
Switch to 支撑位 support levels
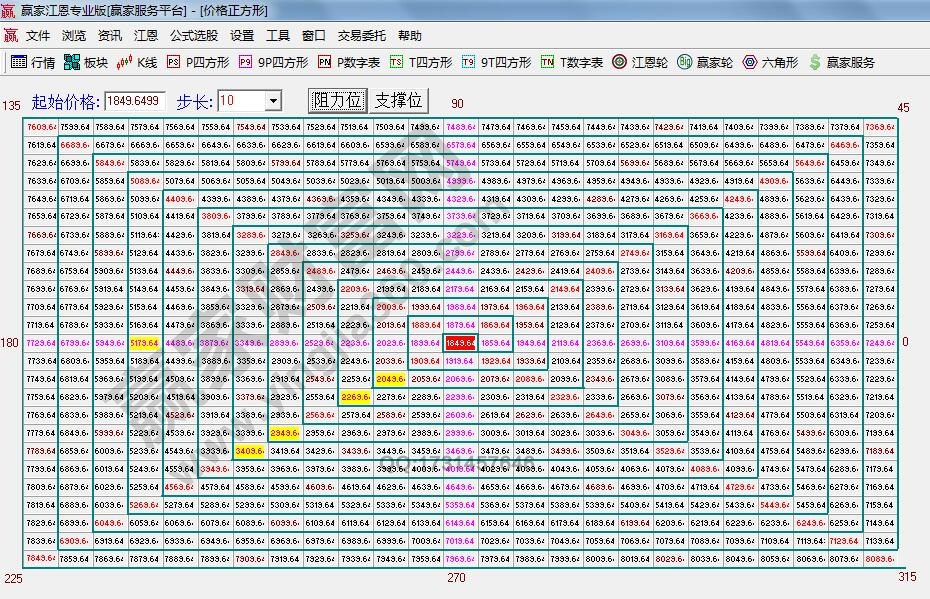coord(399,100)
